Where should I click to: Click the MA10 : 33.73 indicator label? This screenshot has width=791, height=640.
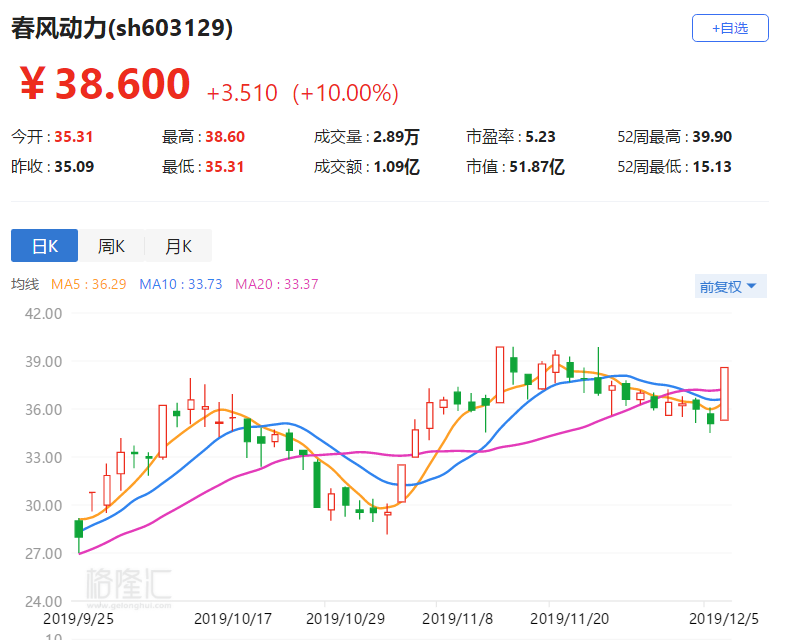tap(181, 284)
